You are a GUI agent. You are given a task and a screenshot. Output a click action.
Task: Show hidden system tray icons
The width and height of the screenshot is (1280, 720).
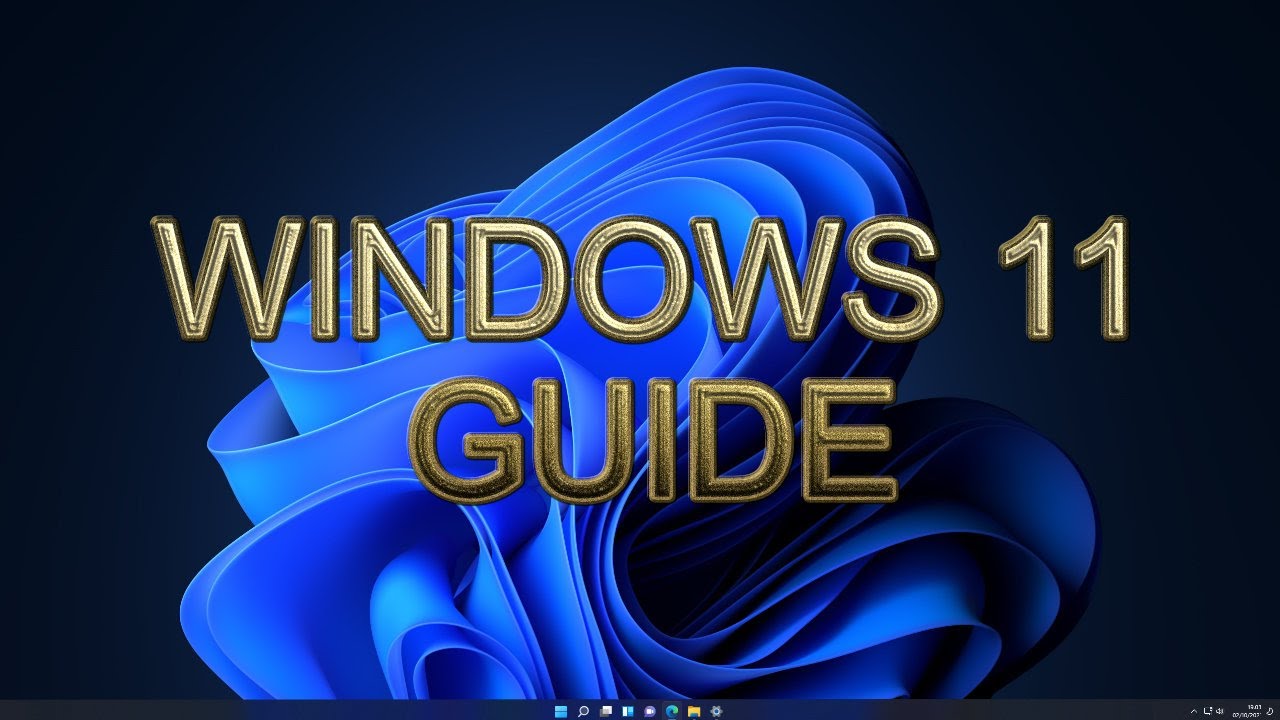[x=1193, y=711]
